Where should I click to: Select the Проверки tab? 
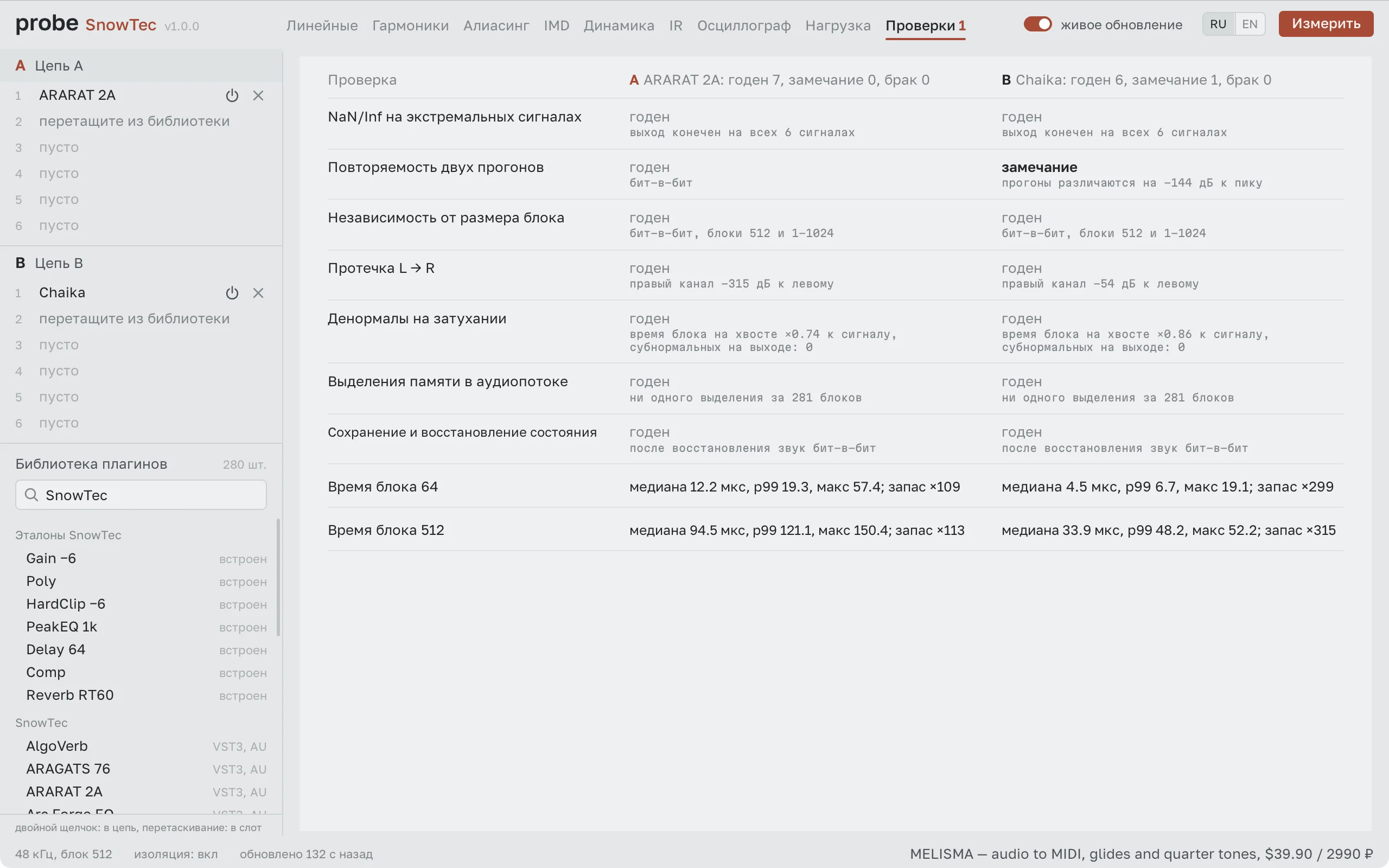click(x=925, y=25)
